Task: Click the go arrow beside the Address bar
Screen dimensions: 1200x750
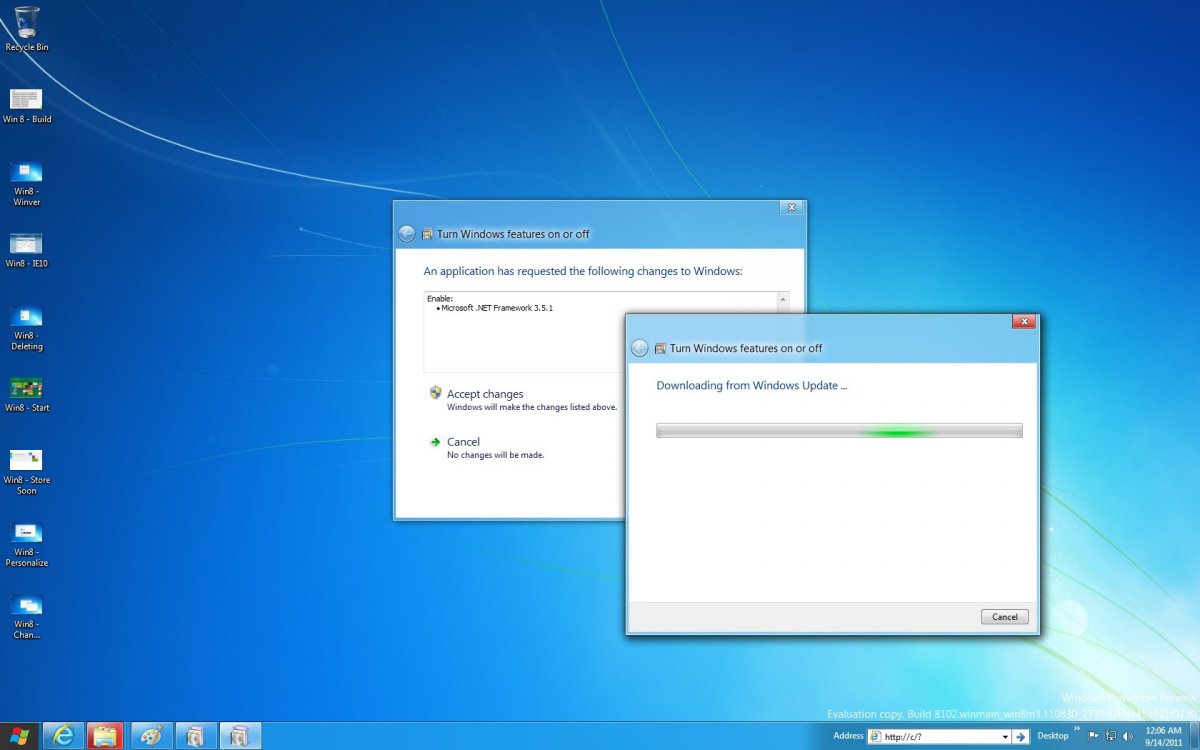Action: coord(1021,736)
